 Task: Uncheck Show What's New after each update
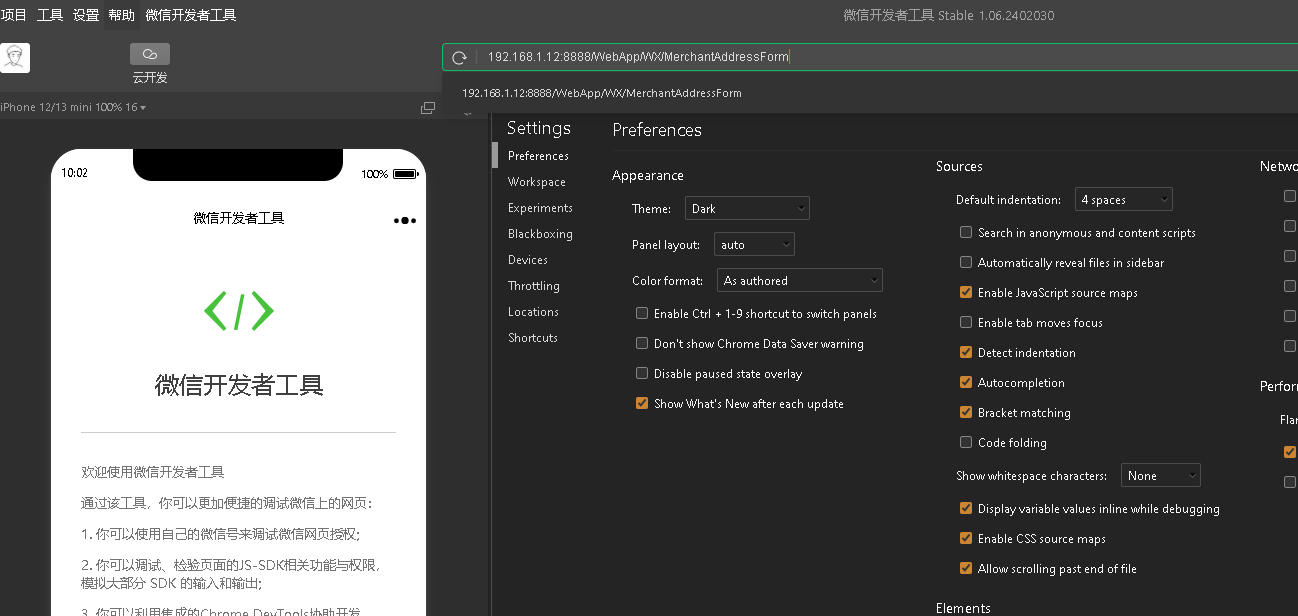(642, 403)
